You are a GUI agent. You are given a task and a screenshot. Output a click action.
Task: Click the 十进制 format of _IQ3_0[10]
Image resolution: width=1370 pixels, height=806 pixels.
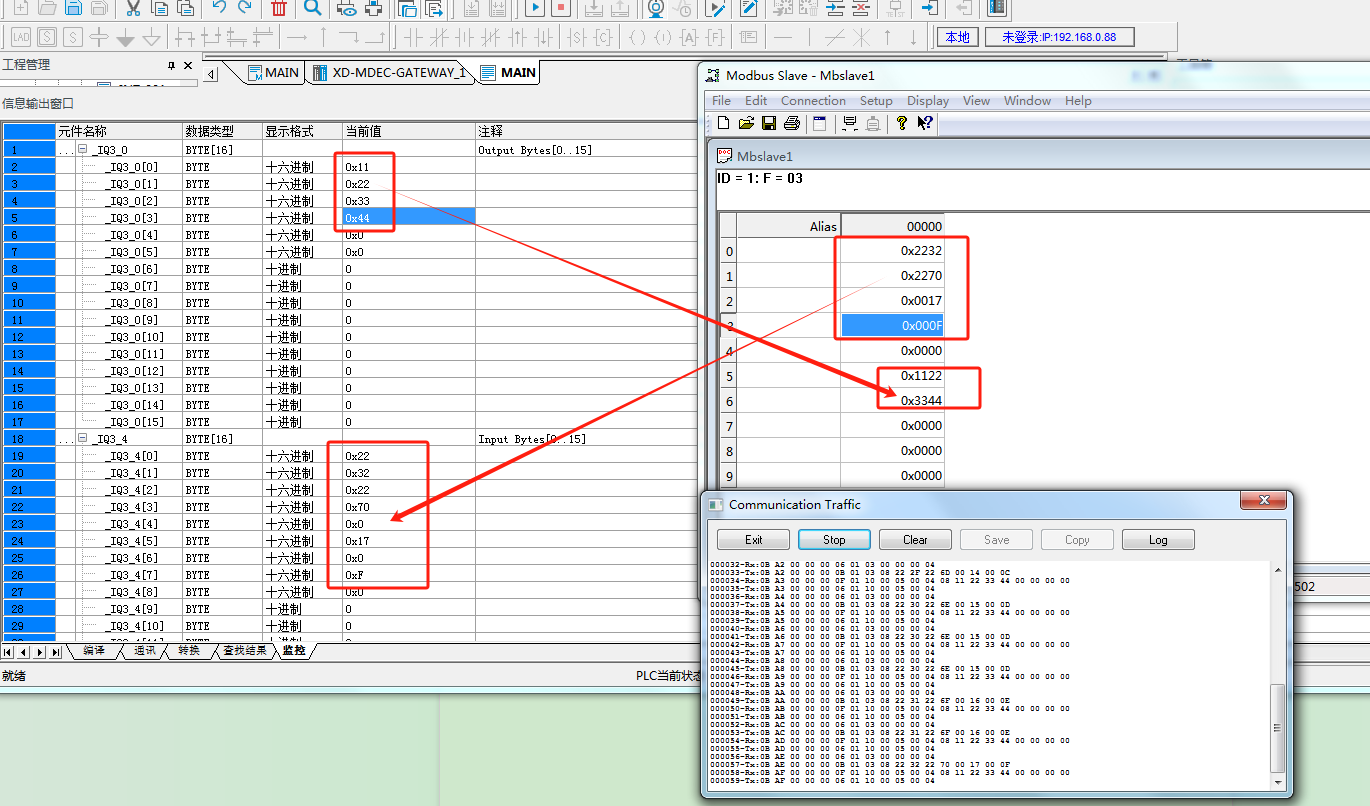click(283, 337)
